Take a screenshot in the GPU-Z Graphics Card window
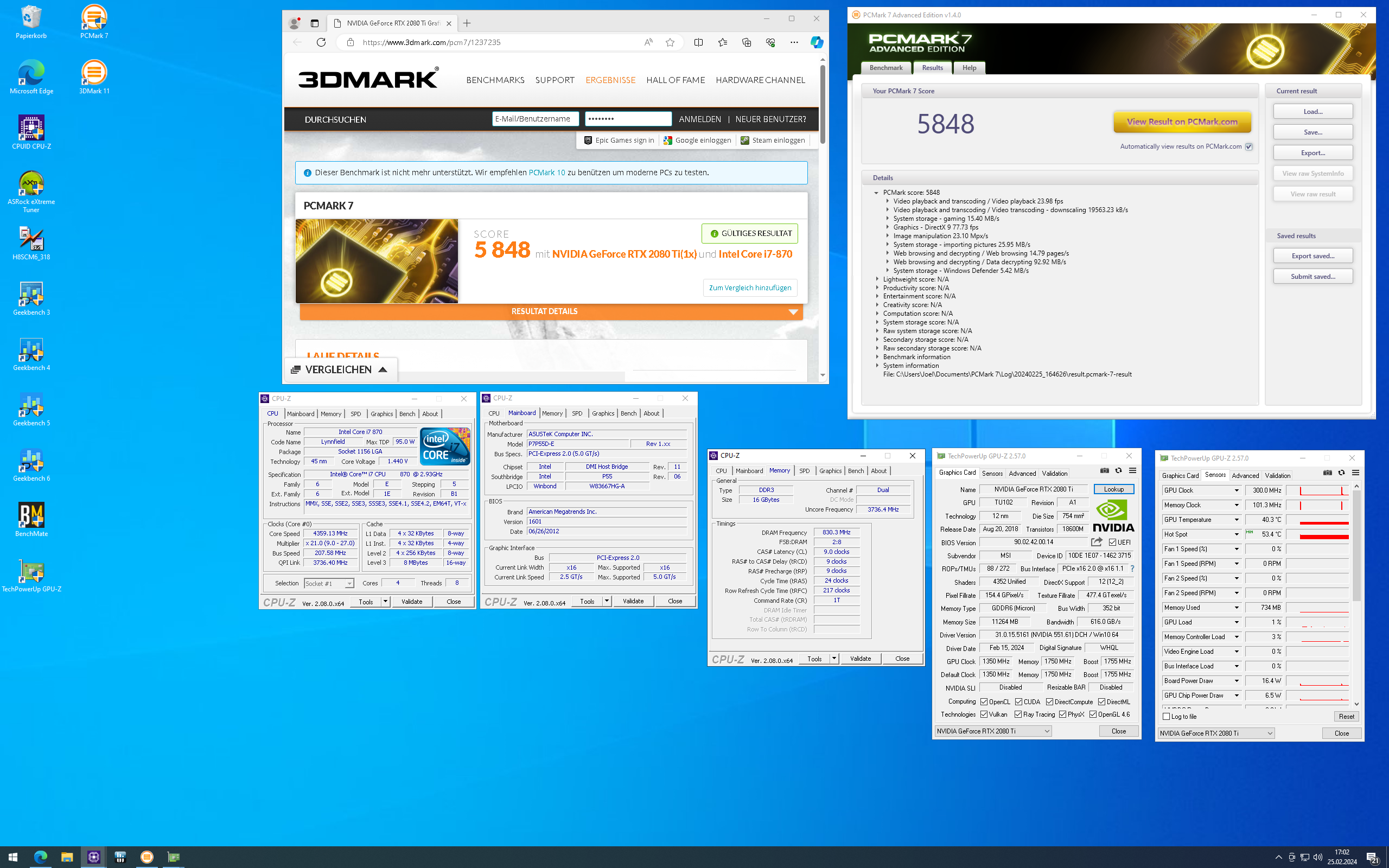Image resolution: width=1389 pixels, height=868 pixels. 1104,471
